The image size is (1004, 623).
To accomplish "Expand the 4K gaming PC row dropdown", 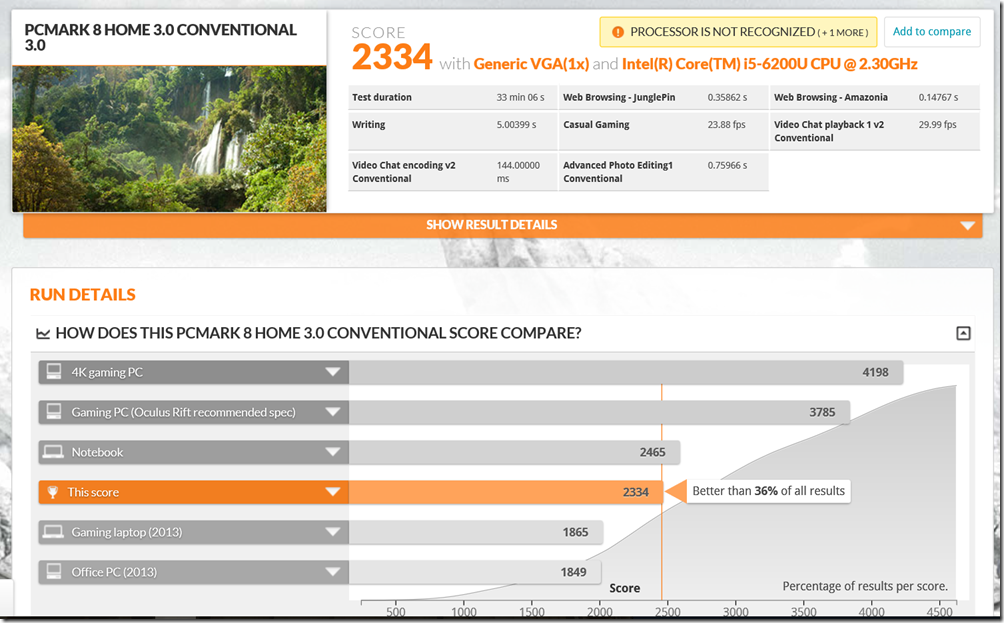I will 332,373.
